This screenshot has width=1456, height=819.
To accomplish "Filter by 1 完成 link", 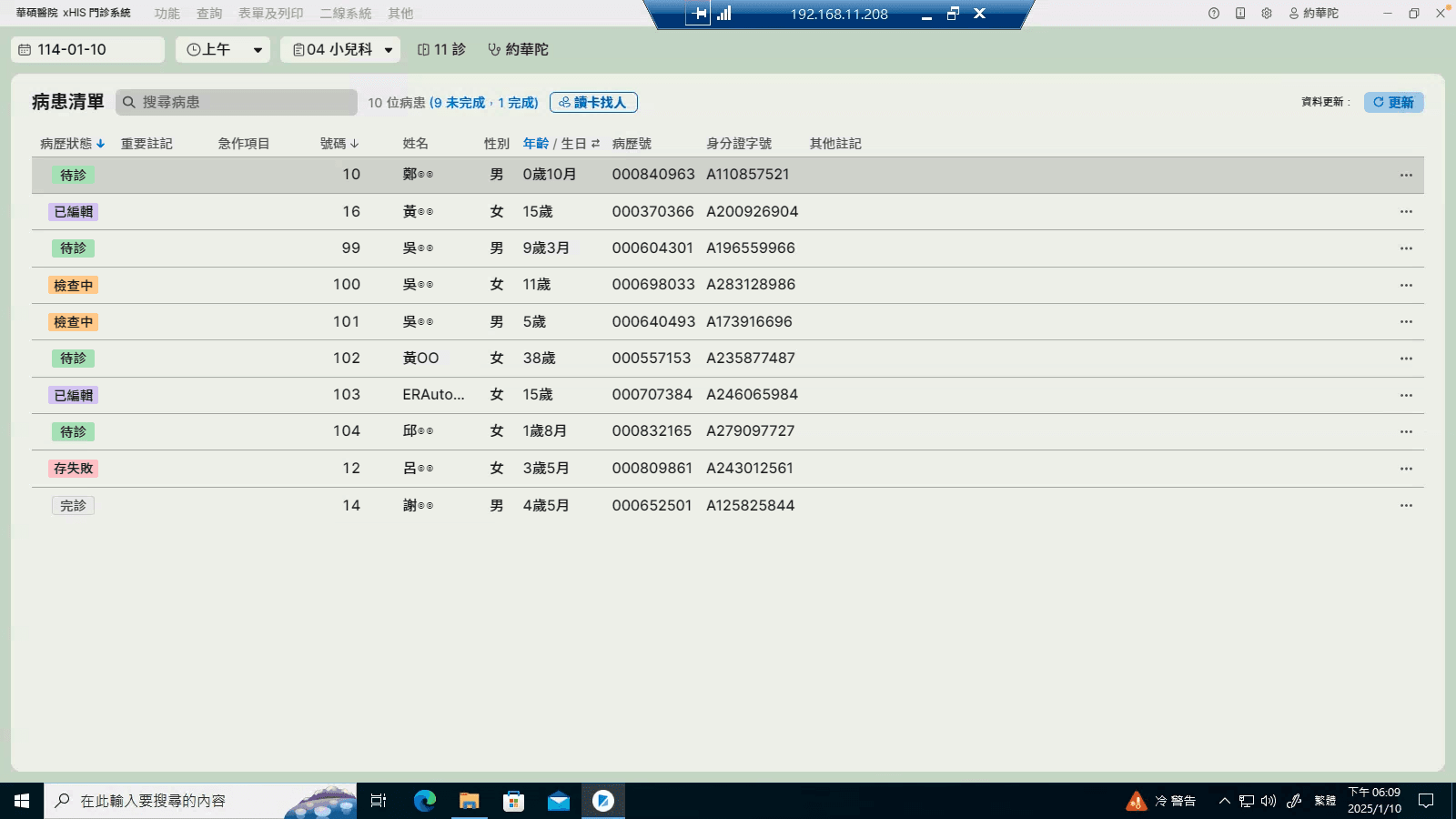I will pyautogui.click(x=516, y=103).
